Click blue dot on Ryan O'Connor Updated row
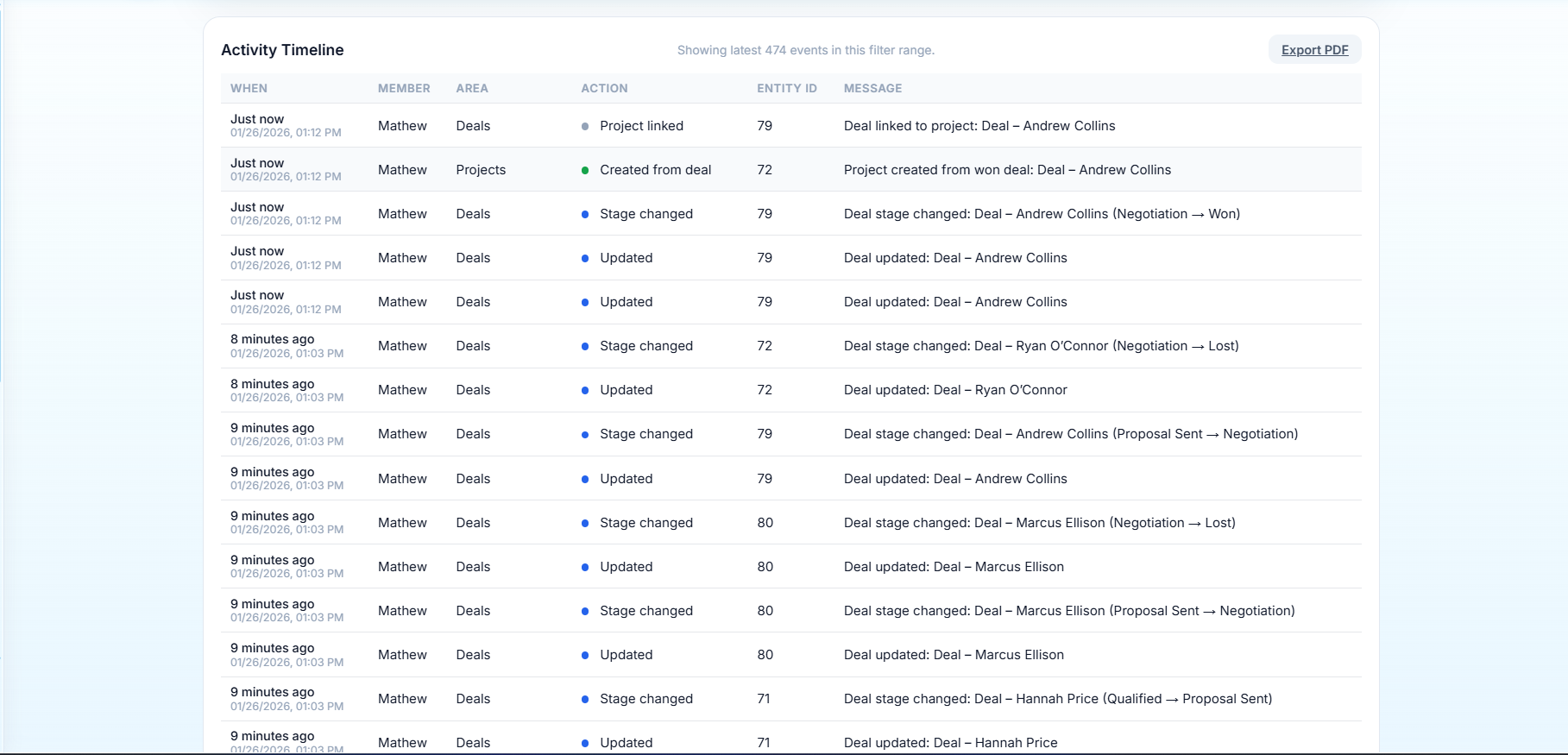Image resolution: width=1568 pixels, height=755 pixels. click(x=585, y=390)
